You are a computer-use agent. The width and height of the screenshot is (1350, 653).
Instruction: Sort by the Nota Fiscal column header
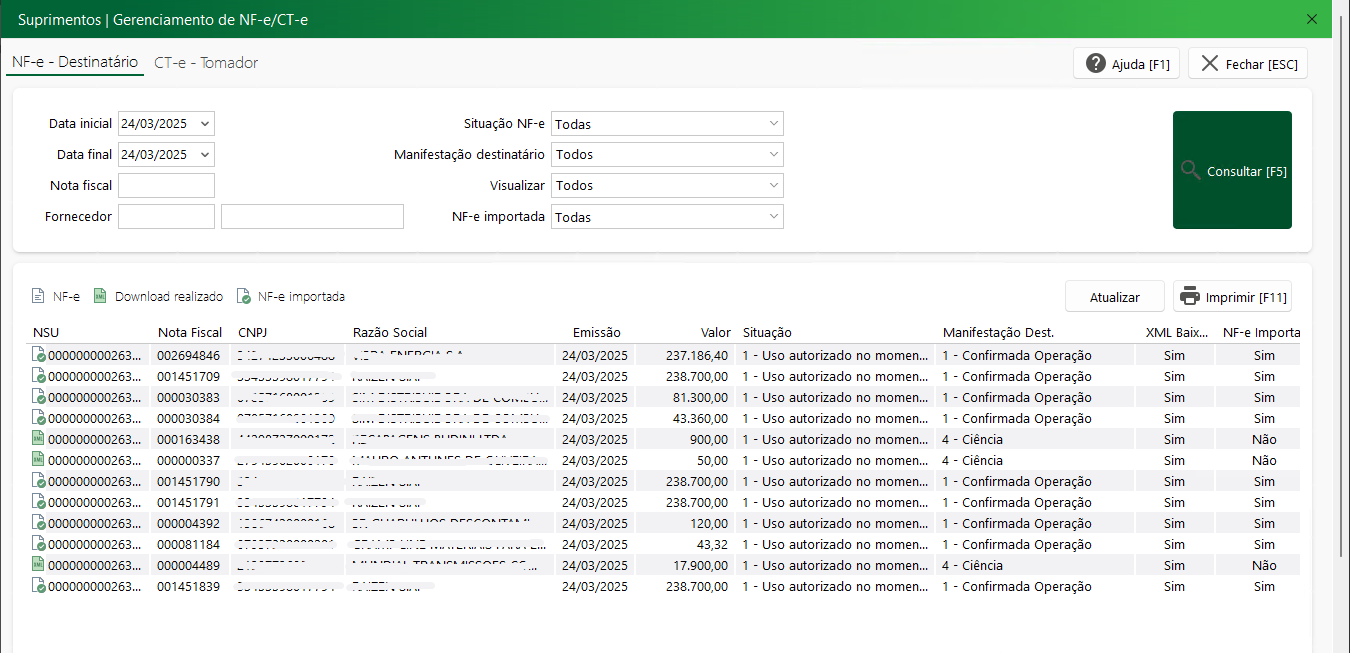pyautogui.click(x=192, y=333)
